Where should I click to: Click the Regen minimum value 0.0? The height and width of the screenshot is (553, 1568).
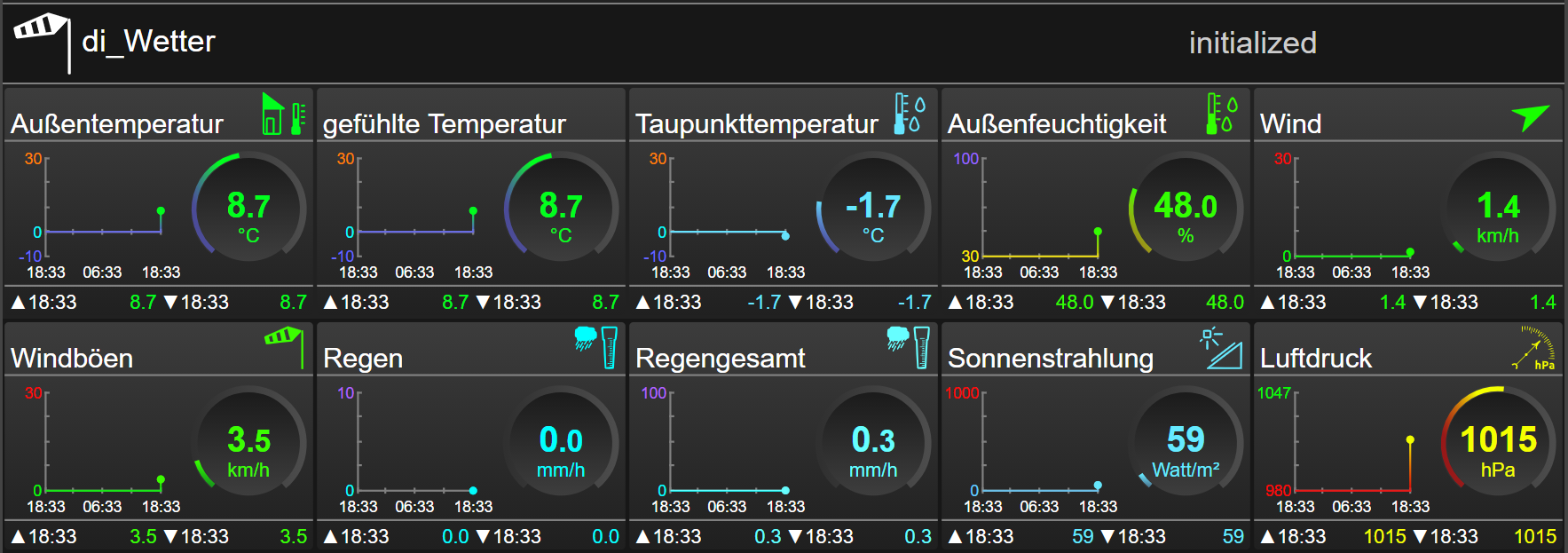click(605, 536)
